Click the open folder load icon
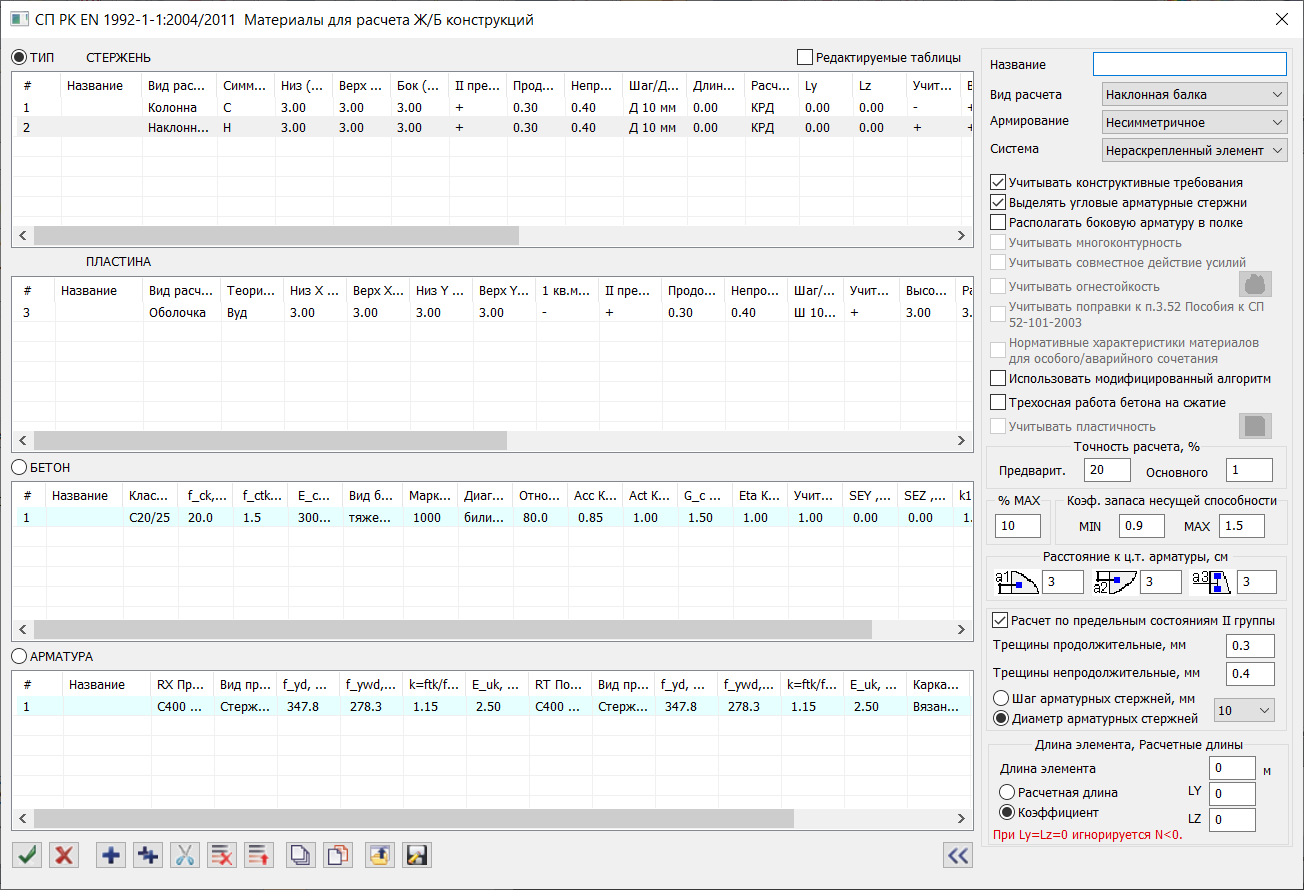The height and width of the screenshot is (890, 1304). coord(379,855)
